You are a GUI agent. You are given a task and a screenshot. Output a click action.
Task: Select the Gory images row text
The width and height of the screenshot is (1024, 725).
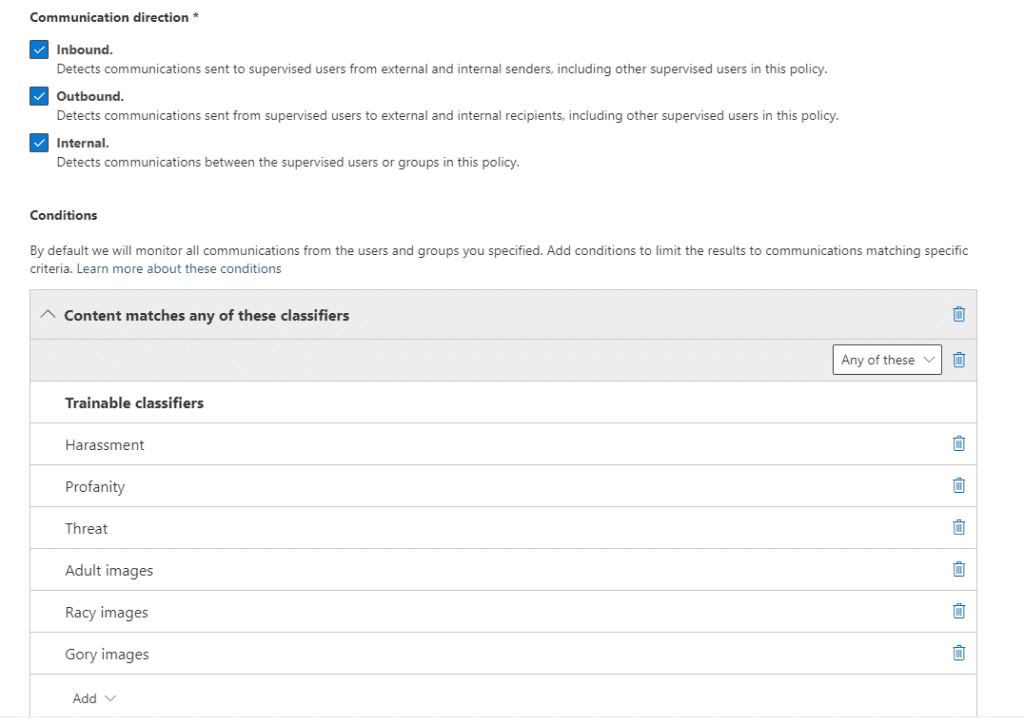(x=107, y=654)
